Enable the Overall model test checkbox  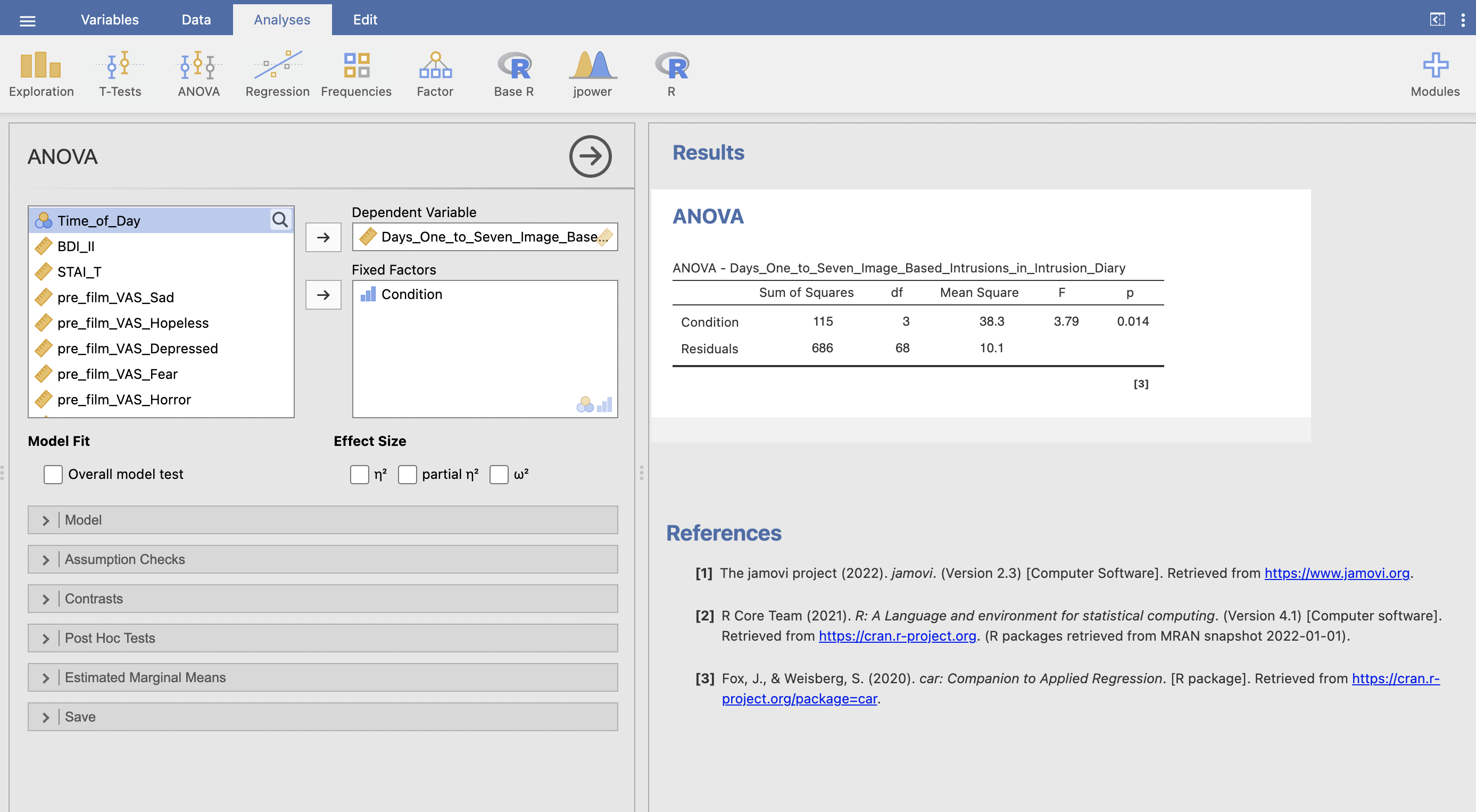coord(53,475)
